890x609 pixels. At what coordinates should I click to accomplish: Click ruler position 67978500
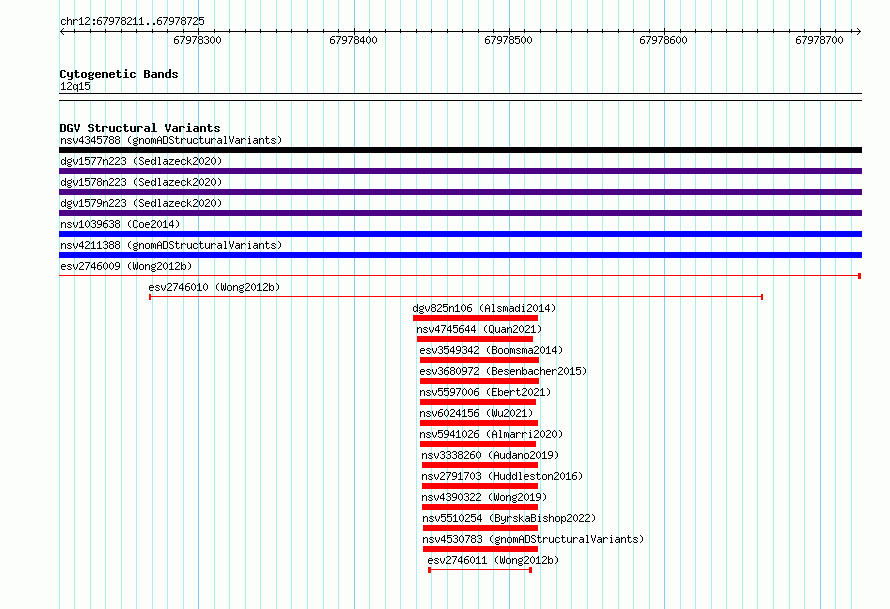point(509,40)
